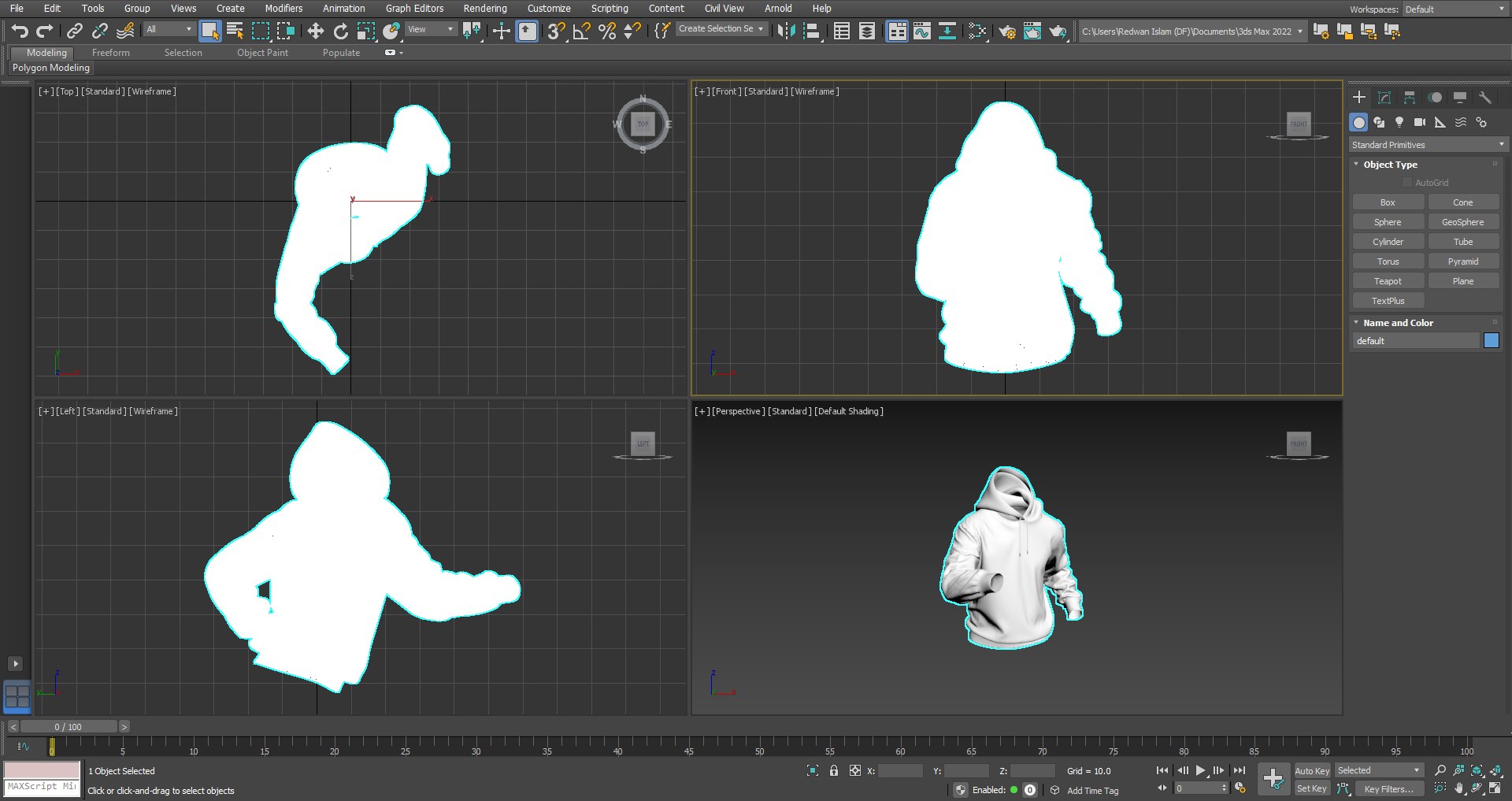This screenshot has width=1512, height=801.
Task: Open the Motion panel
Action: click(1435, 97)
